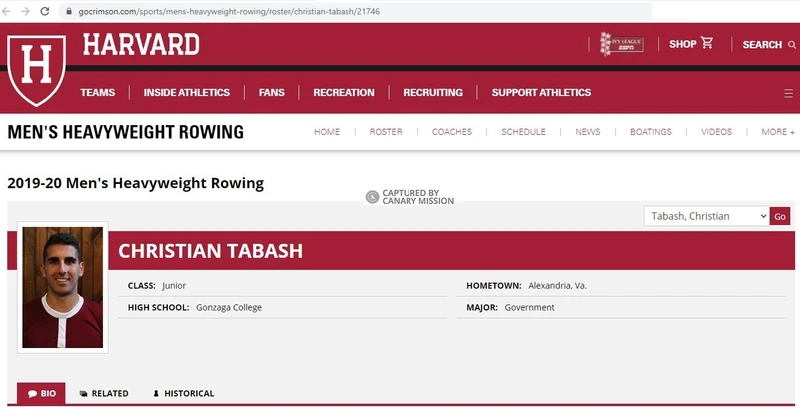800x412 pixels.
Task: Reload the page with refresh icon
Action: 45,11
